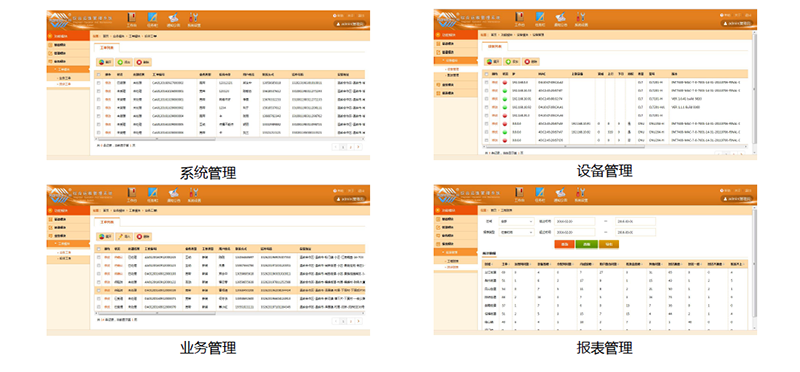Image resolution: width=800 pixels, height=372 pixels.
Task: Select the list tab in 系统管理 panel
Action: point(106,47)
